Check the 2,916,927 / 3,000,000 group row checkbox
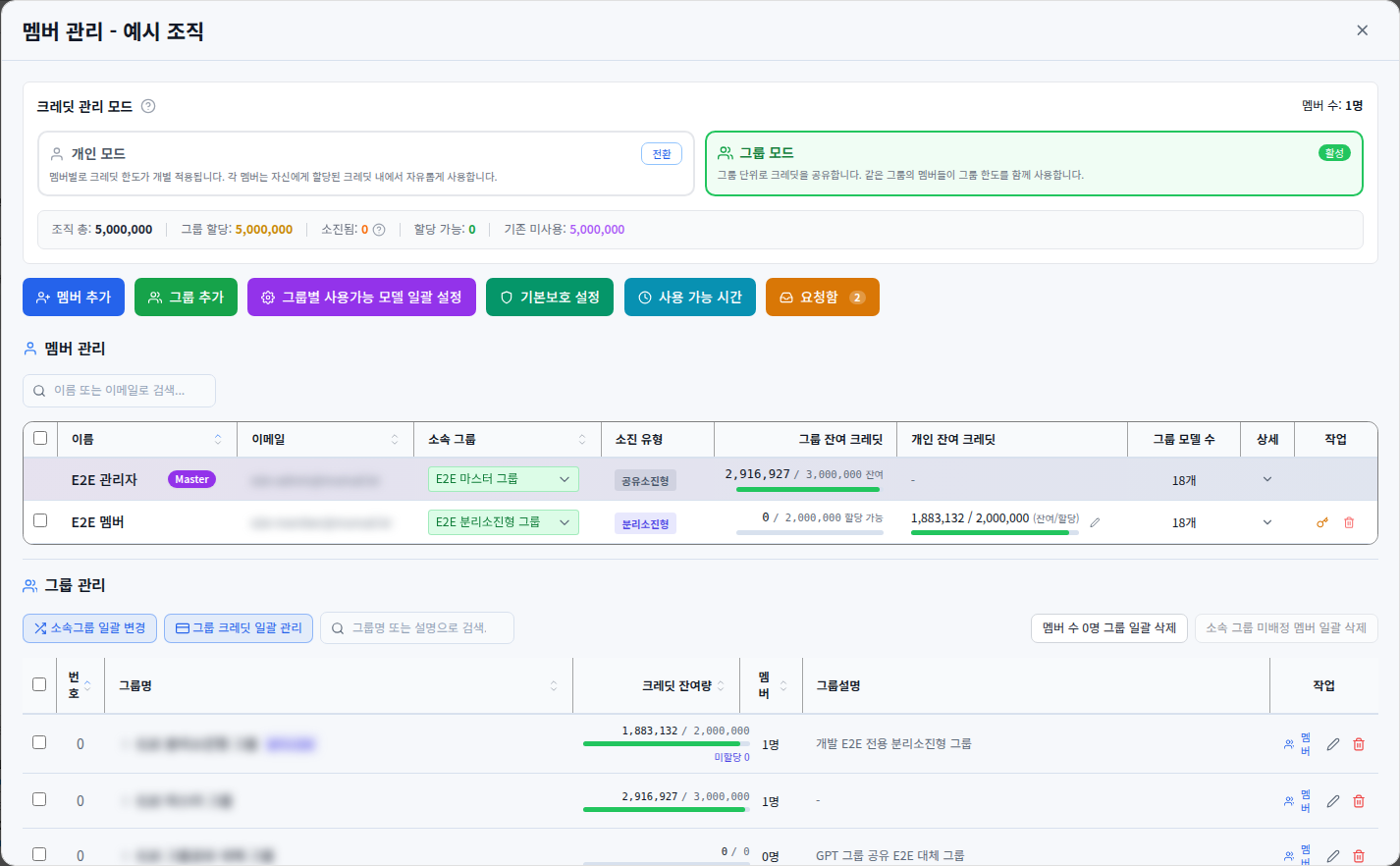This screenshot has width=1400, height=866. [x=39, y=799]
